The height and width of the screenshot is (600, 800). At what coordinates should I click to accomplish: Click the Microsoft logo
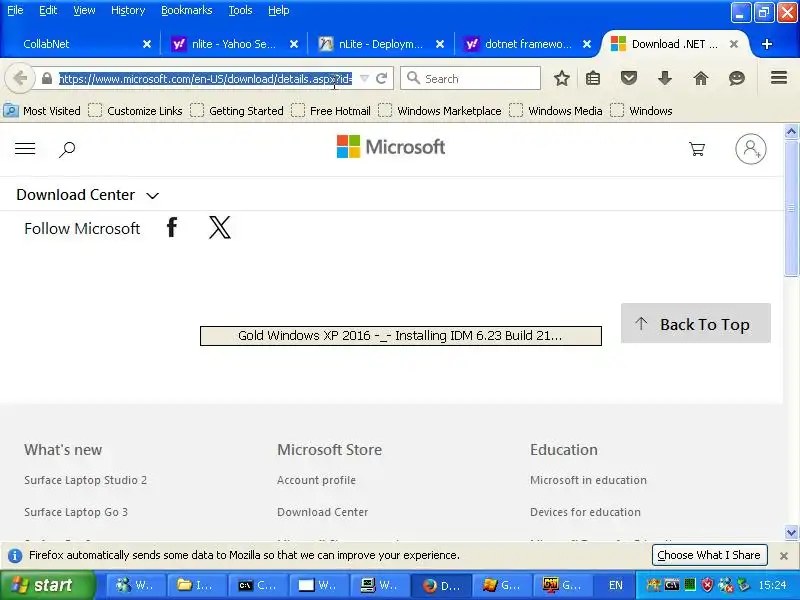391,147
